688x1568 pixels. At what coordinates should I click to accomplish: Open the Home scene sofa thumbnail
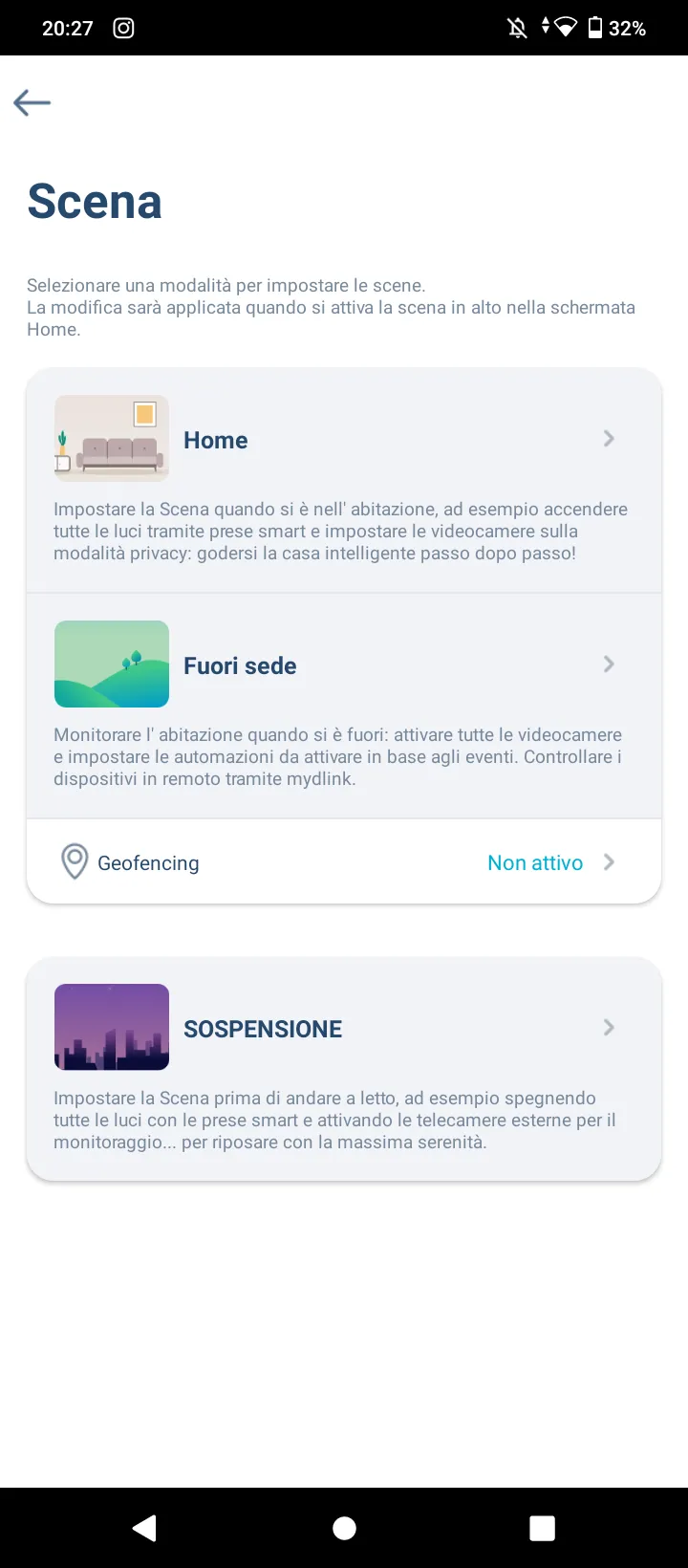coord(112,439)
